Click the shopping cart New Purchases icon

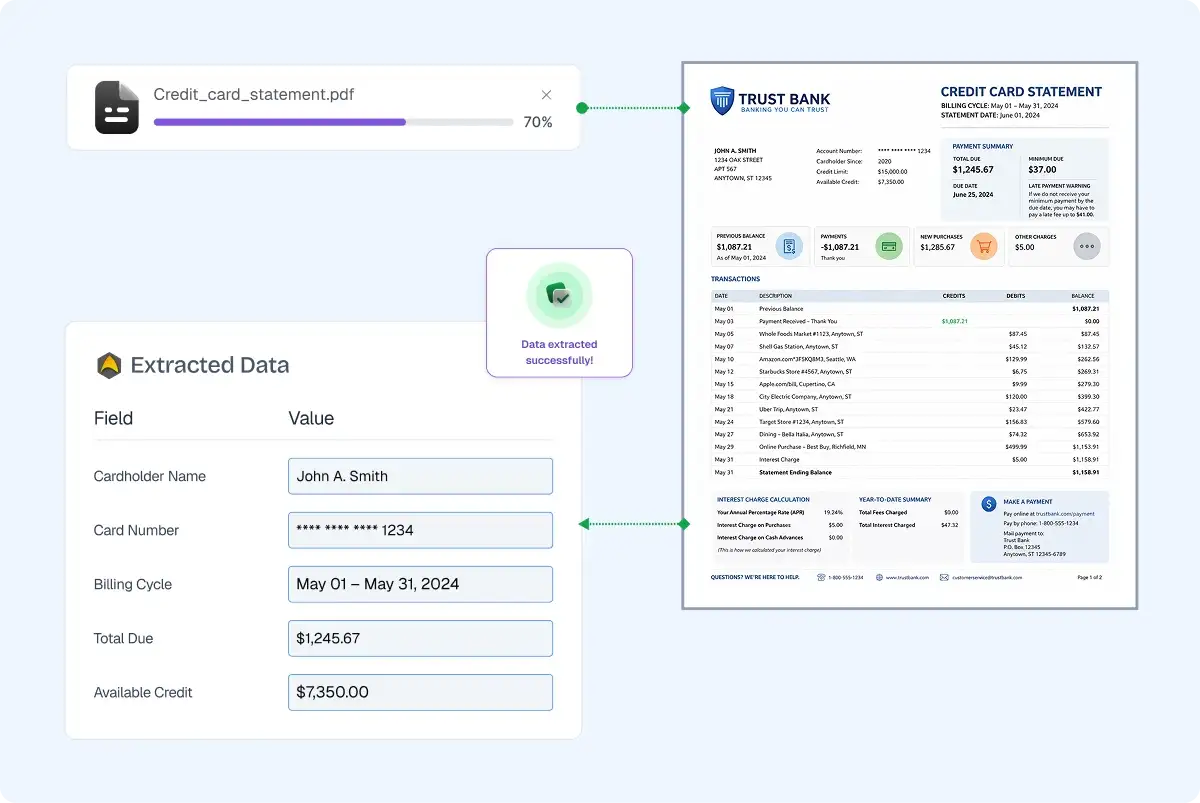click(x=984, y=245)
